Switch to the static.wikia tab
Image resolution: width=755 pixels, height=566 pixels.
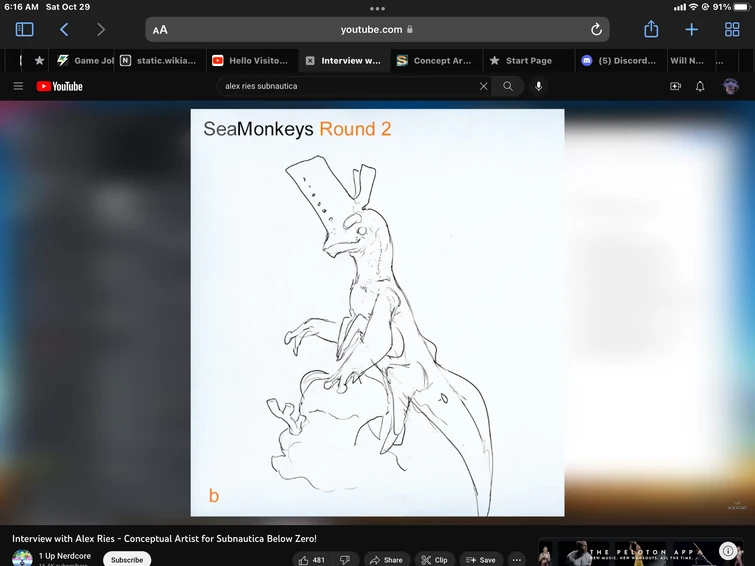click(158, 61)
